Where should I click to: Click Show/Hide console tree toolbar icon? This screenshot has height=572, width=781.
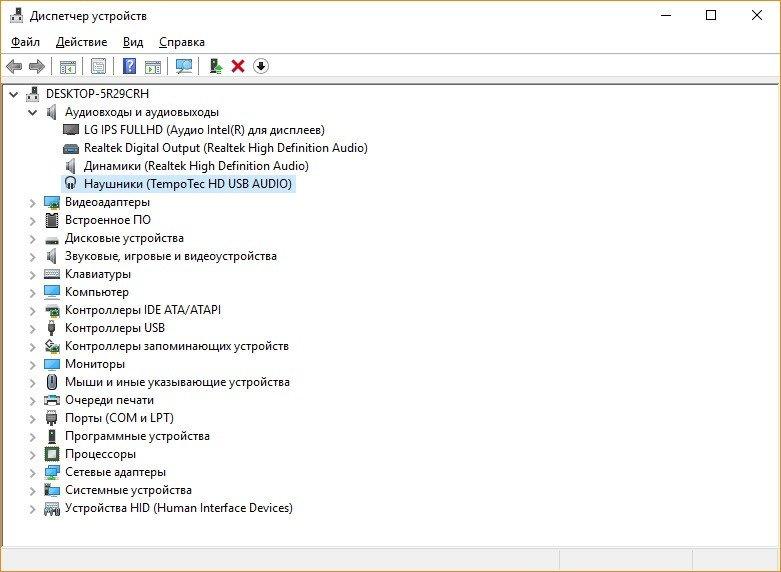point(67,66)
